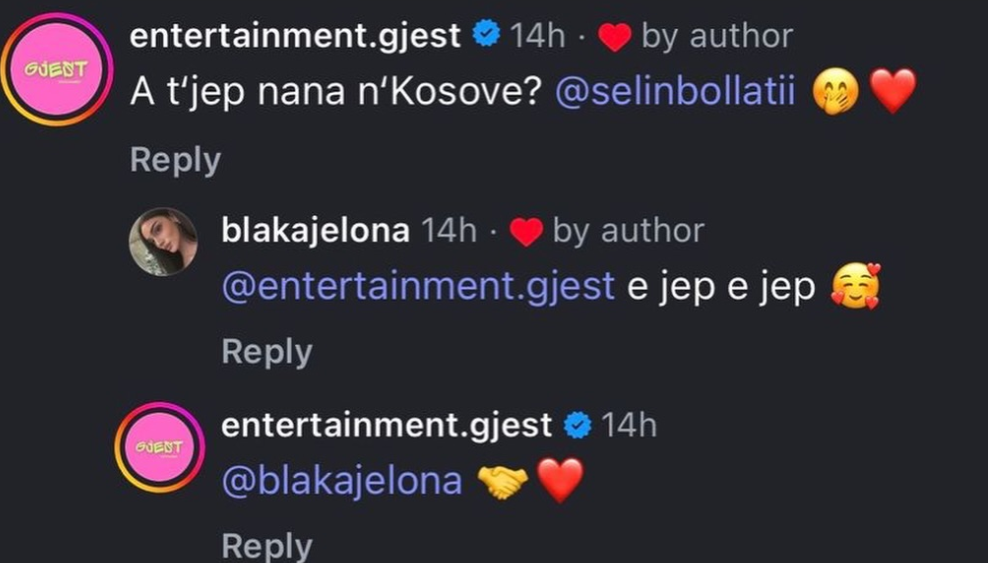Open the blakajelona username link
The width and height of the screenshot is (988, 563).
pyautogui.click(x=315, y=231)
